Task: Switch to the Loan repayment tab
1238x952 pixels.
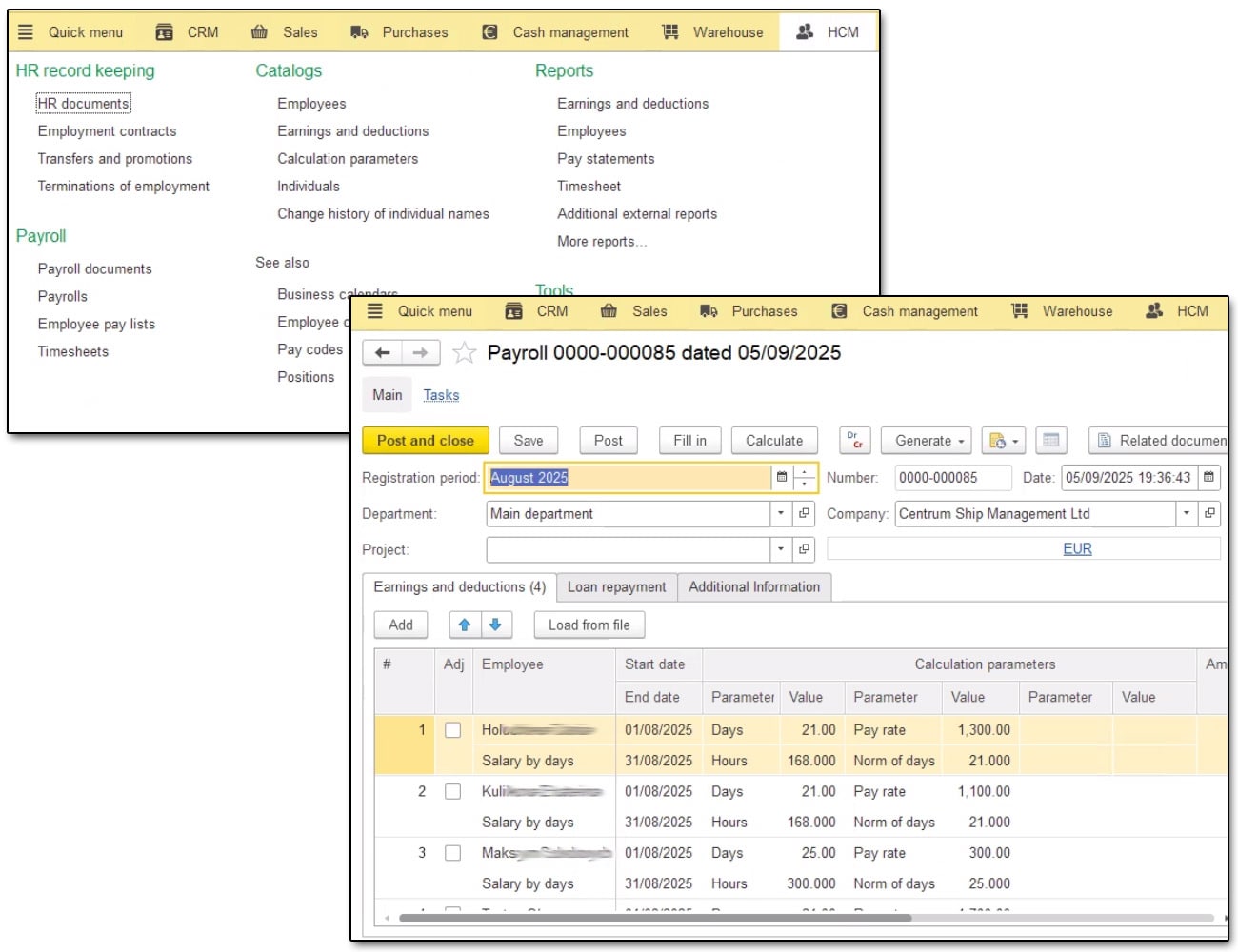Action: tap(616, 587)
